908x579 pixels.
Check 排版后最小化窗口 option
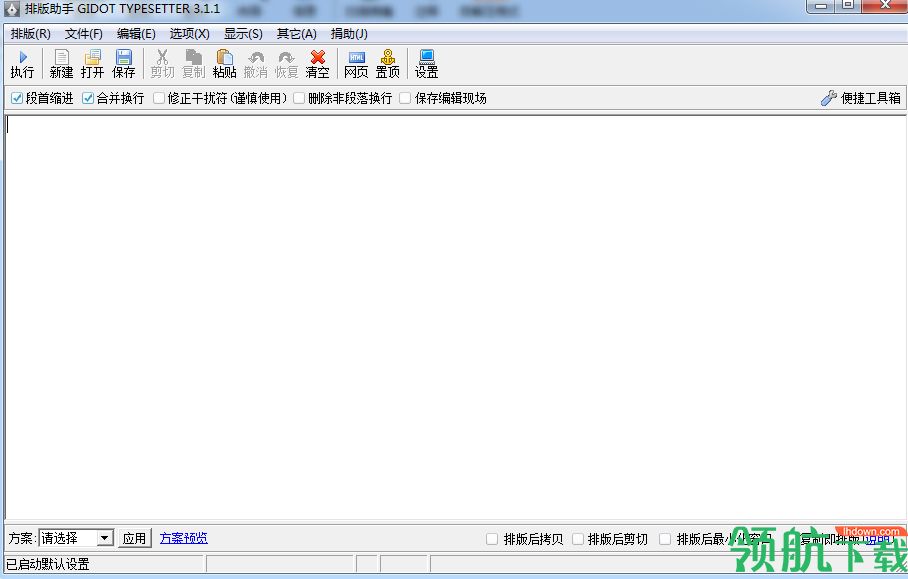pyautogui.click(x=665, y=539)
